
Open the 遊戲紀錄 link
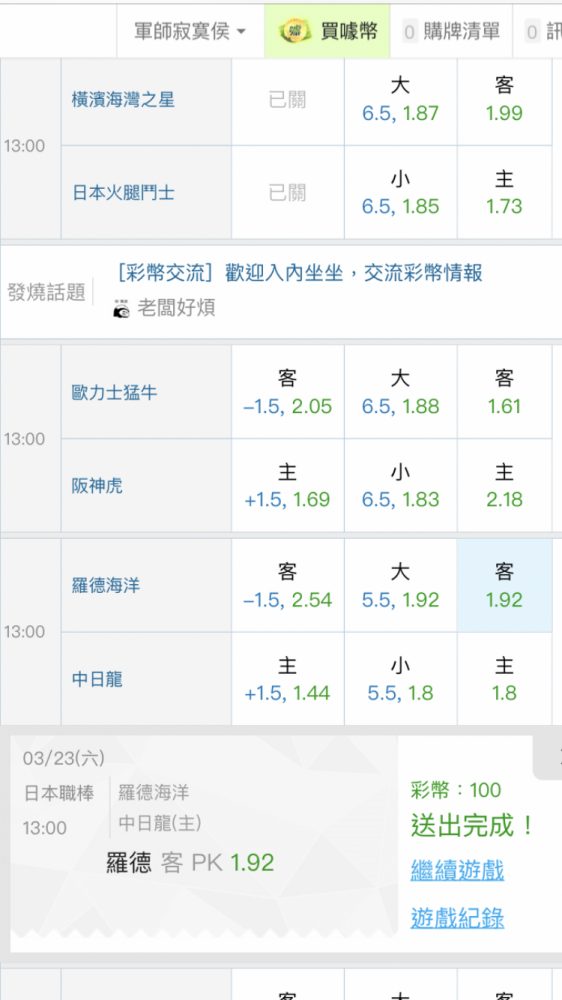(457, 918)
